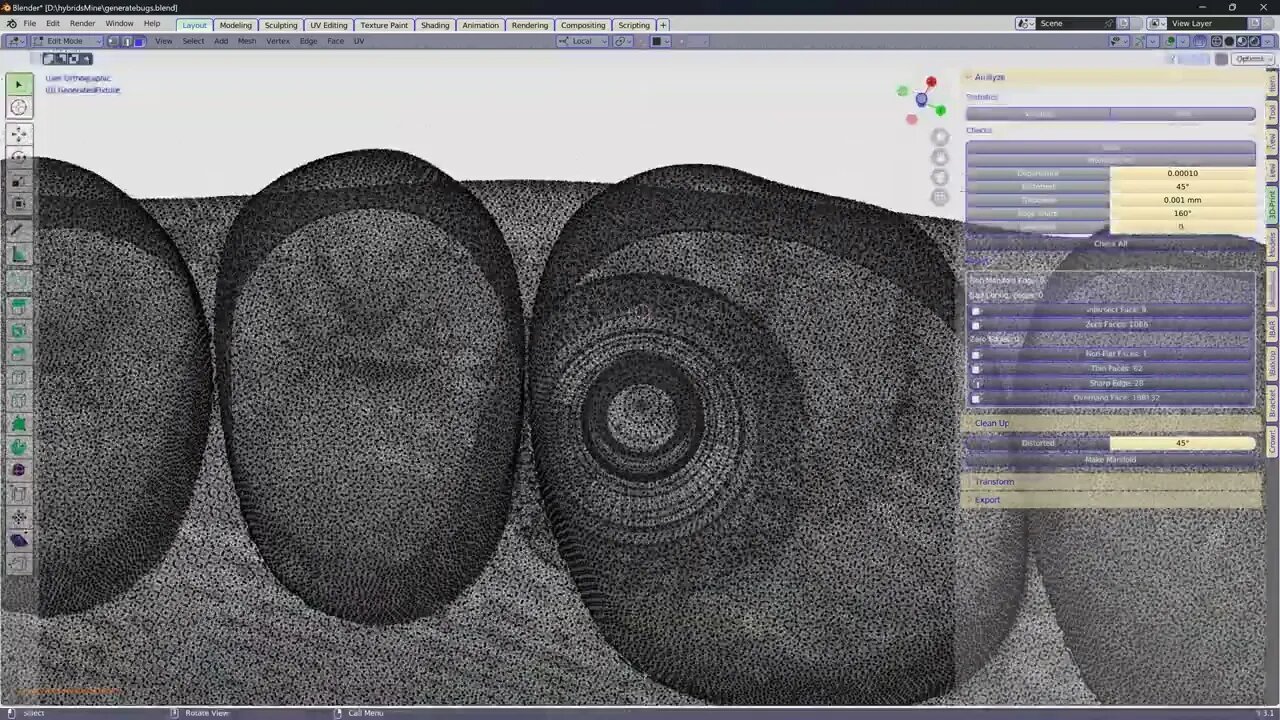Click the zoom viewport gizmo button
1280x720 pixels.
(x=940, y=137)
